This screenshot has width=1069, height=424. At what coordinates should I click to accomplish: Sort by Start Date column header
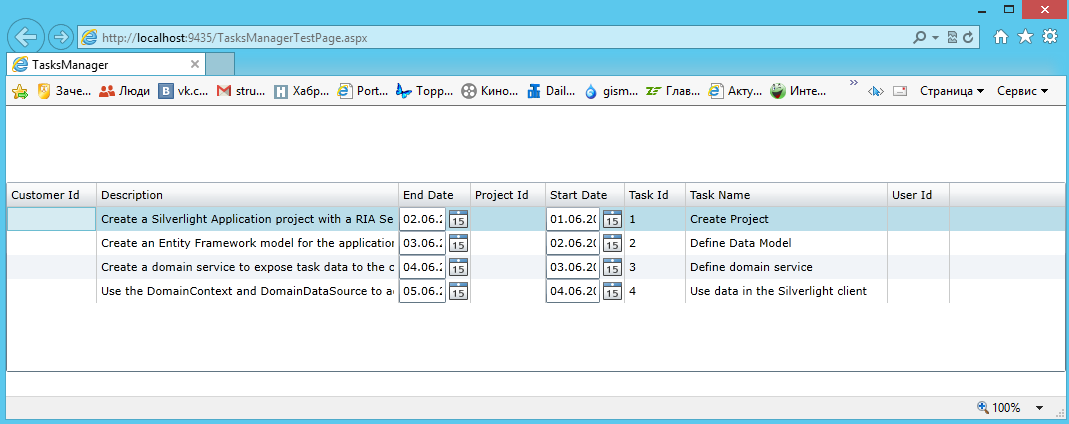point(585,195)
